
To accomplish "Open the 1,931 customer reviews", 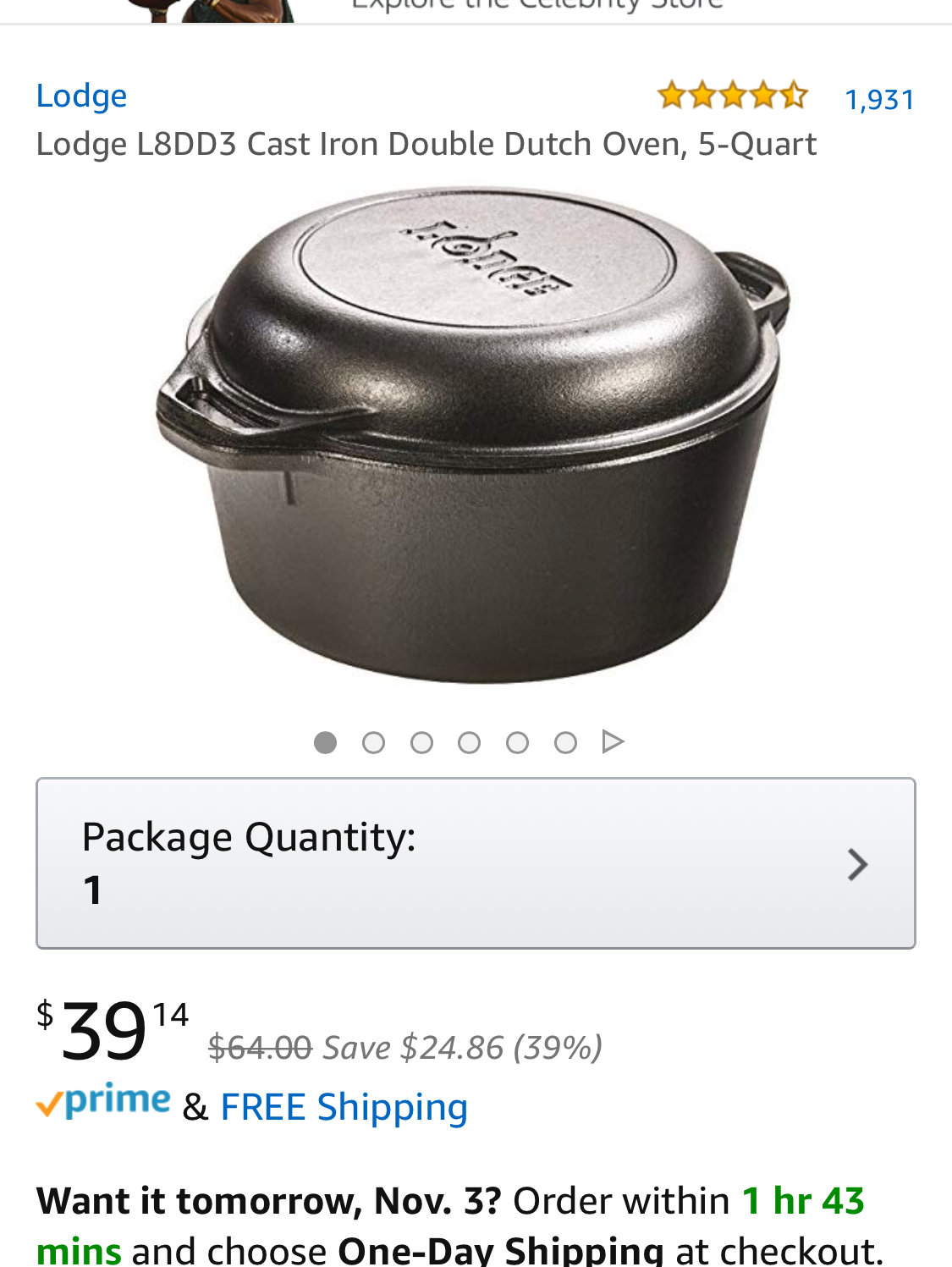I will (x=880, y=100).
